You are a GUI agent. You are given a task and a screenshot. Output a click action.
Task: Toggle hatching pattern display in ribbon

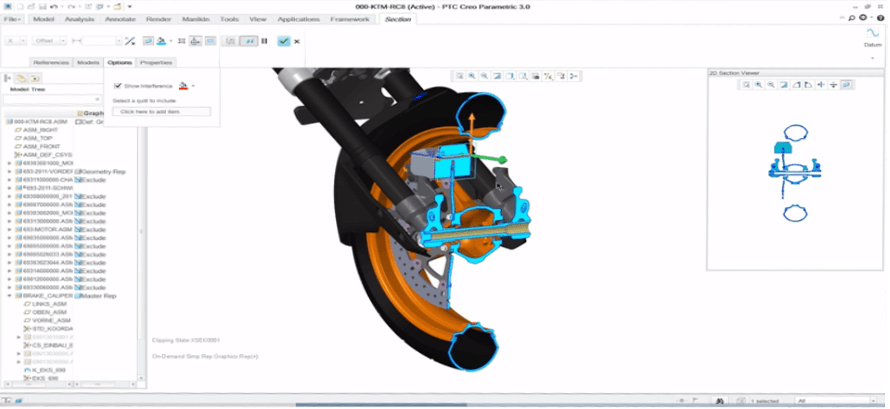pos(182,41)
